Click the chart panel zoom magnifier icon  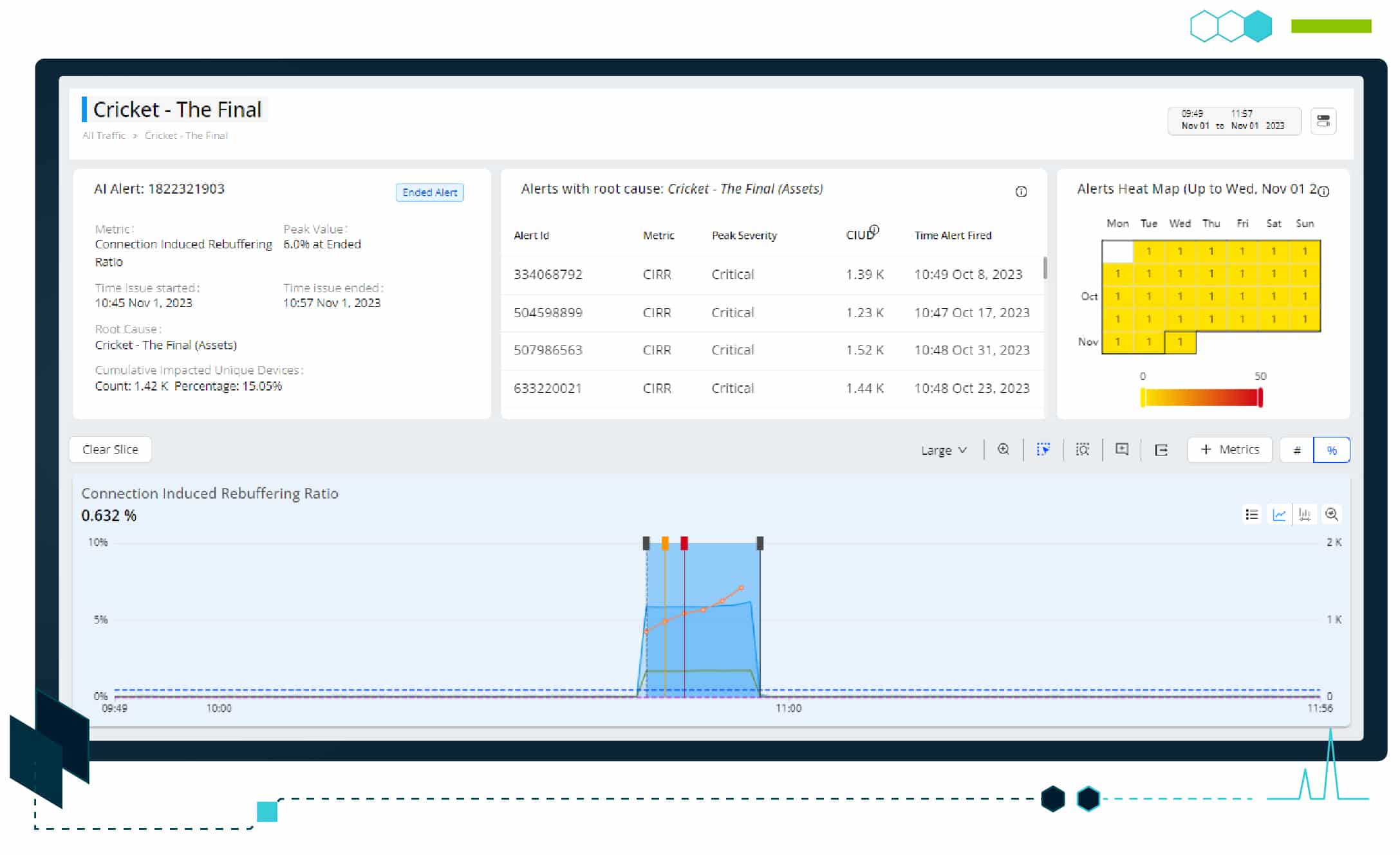1332,515
